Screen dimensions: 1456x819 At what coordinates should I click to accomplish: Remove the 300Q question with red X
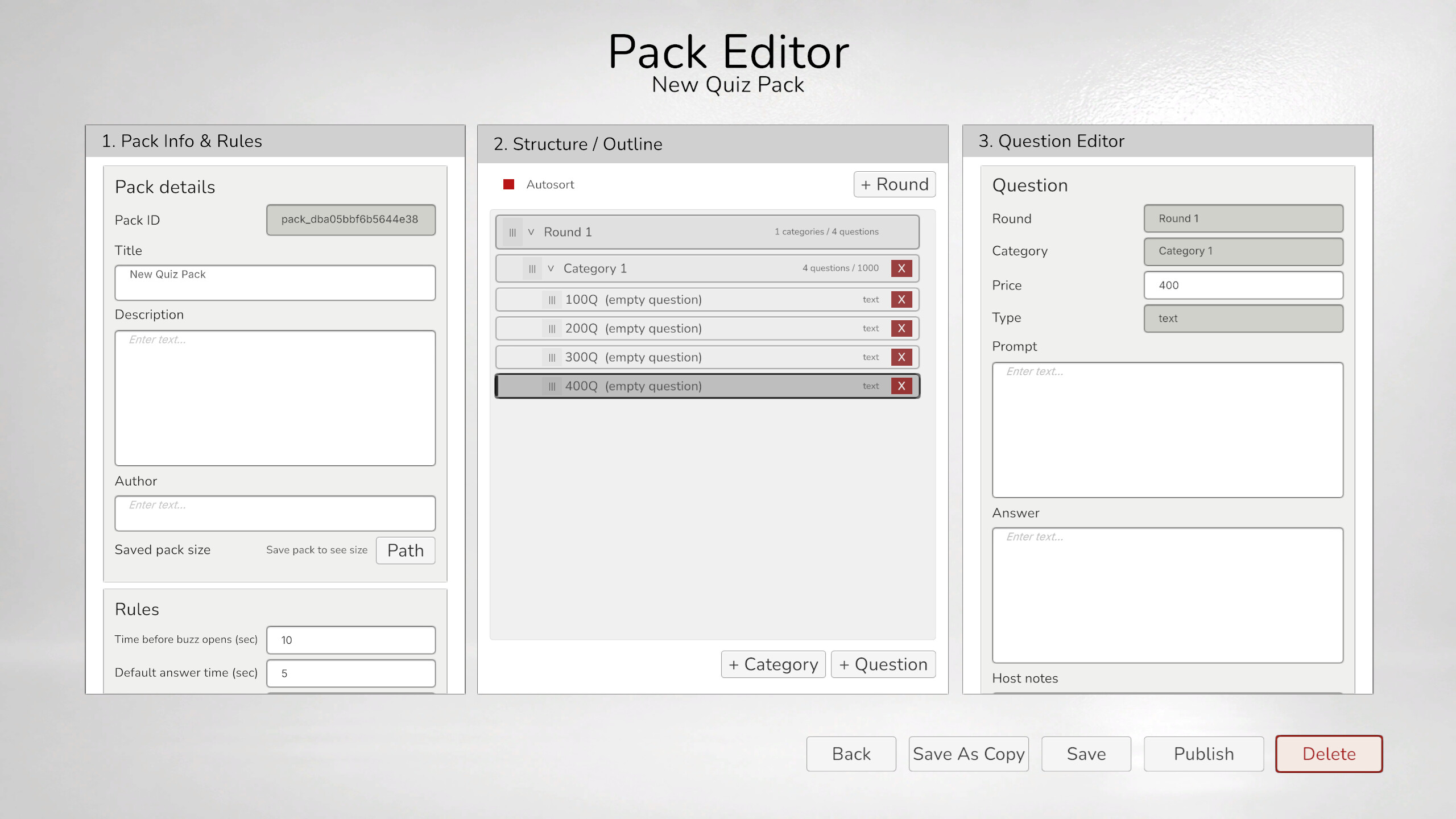[x=901, y=358]
